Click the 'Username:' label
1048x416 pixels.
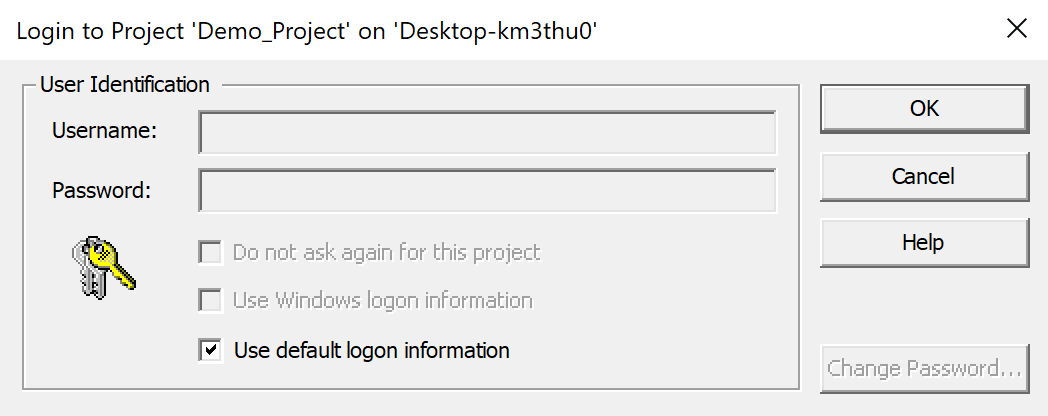pyautogui.click(x=104, y=131)
